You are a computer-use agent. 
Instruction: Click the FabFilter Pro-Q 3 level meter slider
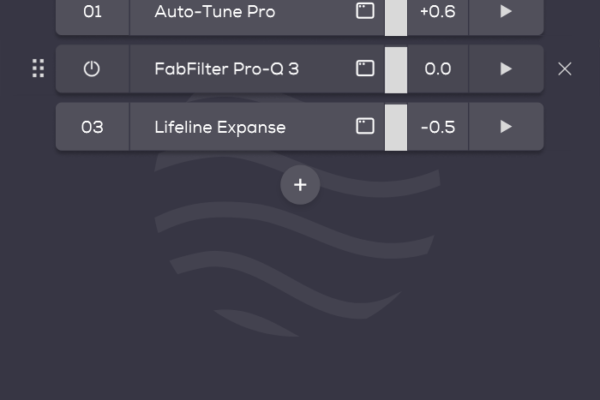[396, 69]
